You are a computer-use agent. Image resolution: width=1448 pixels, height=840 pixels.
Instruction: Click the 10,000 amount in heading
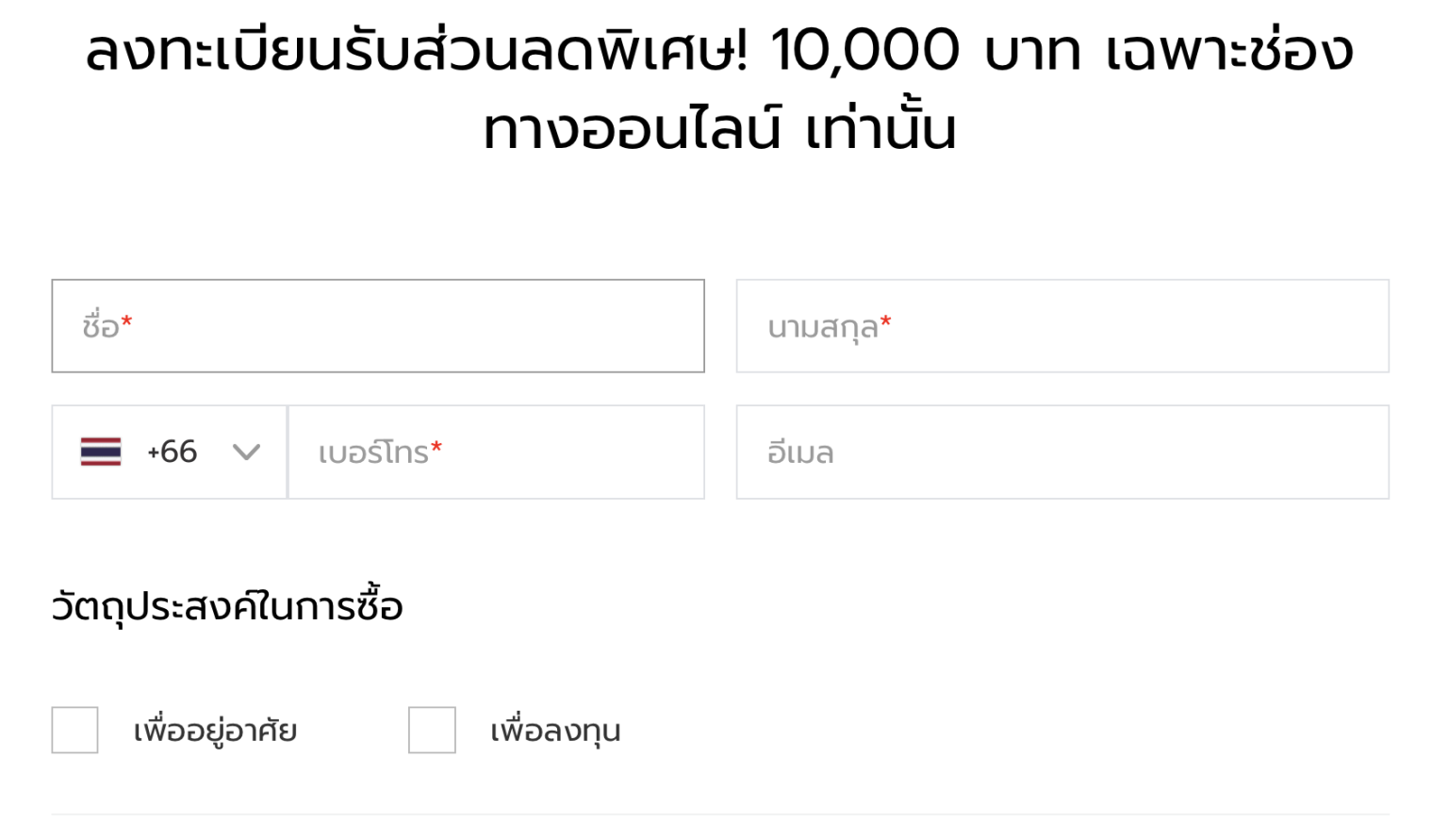(x=865, y=51)
